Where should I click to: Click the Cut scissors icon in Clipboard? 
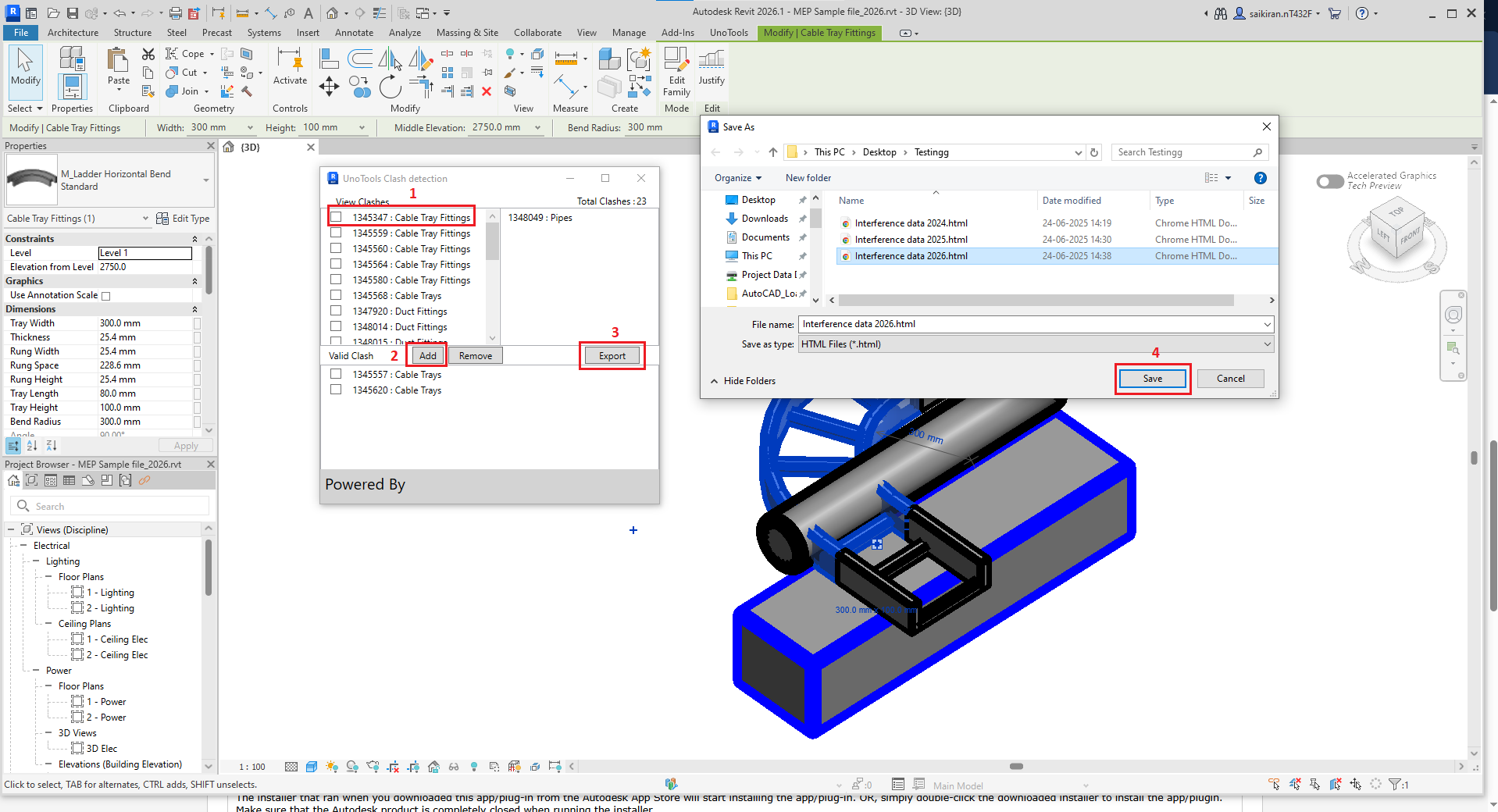pyautogui.click(x=148, y=54)
